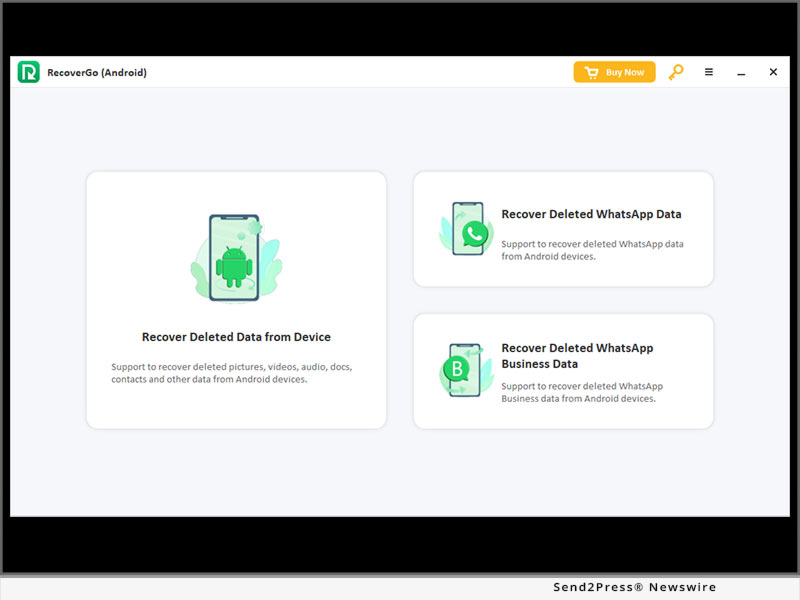
Task: Click the shopping cart icon
Action: (x=591, y=72)
